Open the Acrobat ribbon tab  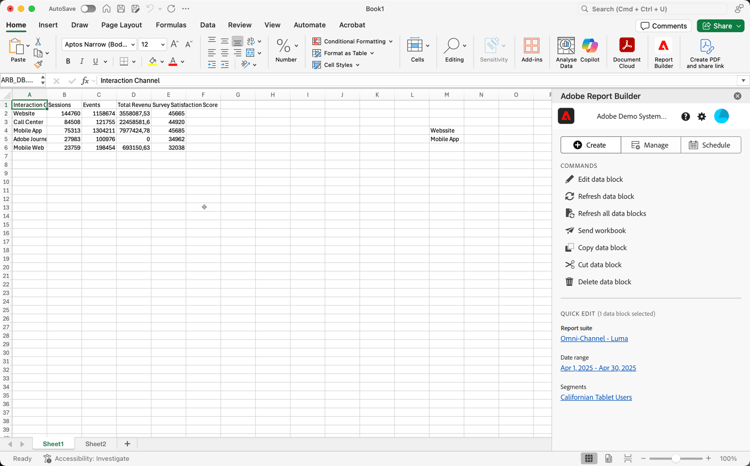click(x=352, y=25)
